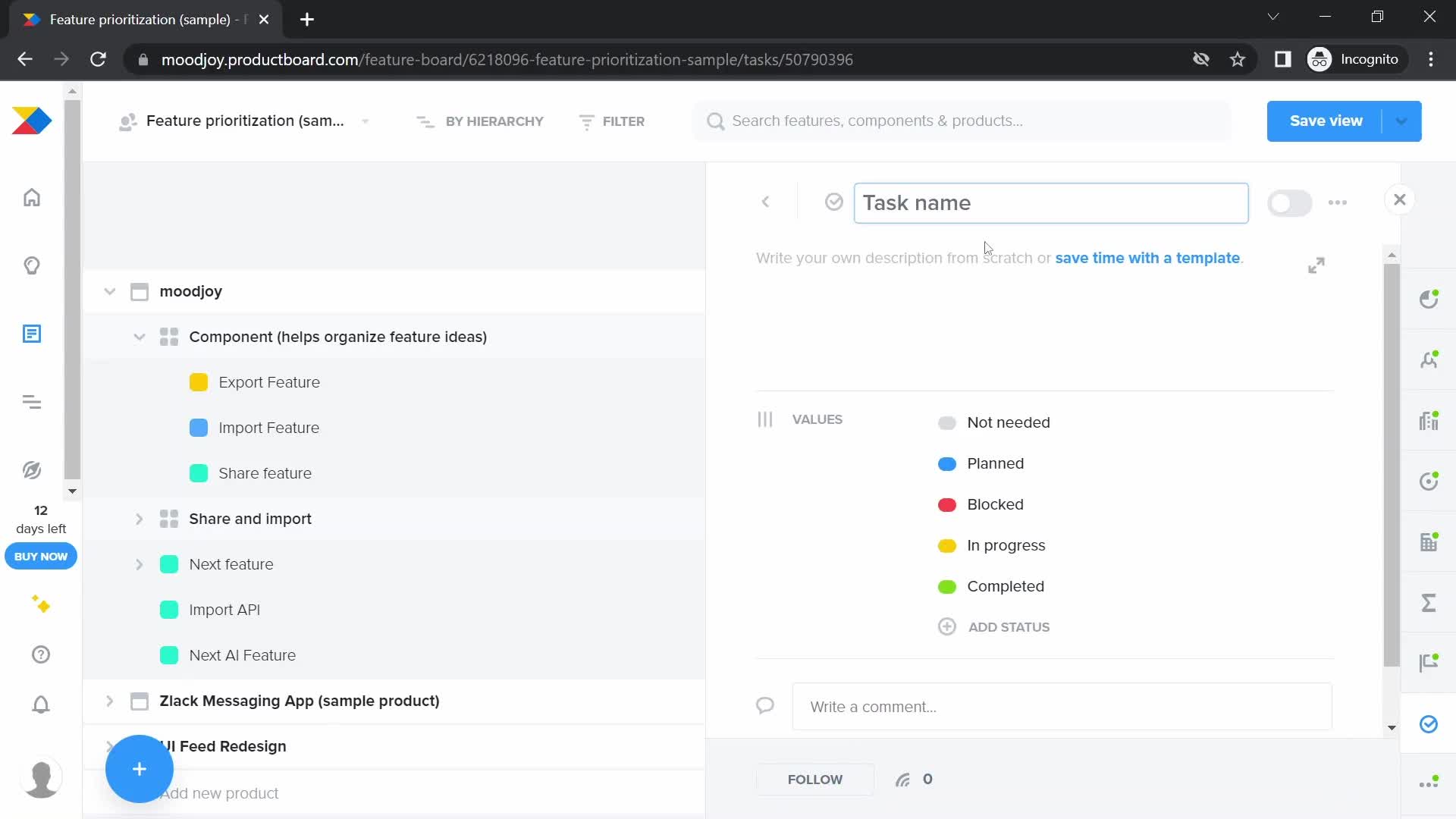Viewport: 1456px width, 819px height.
Task: Click the search magnifier icon
Action: coord(715,121)
